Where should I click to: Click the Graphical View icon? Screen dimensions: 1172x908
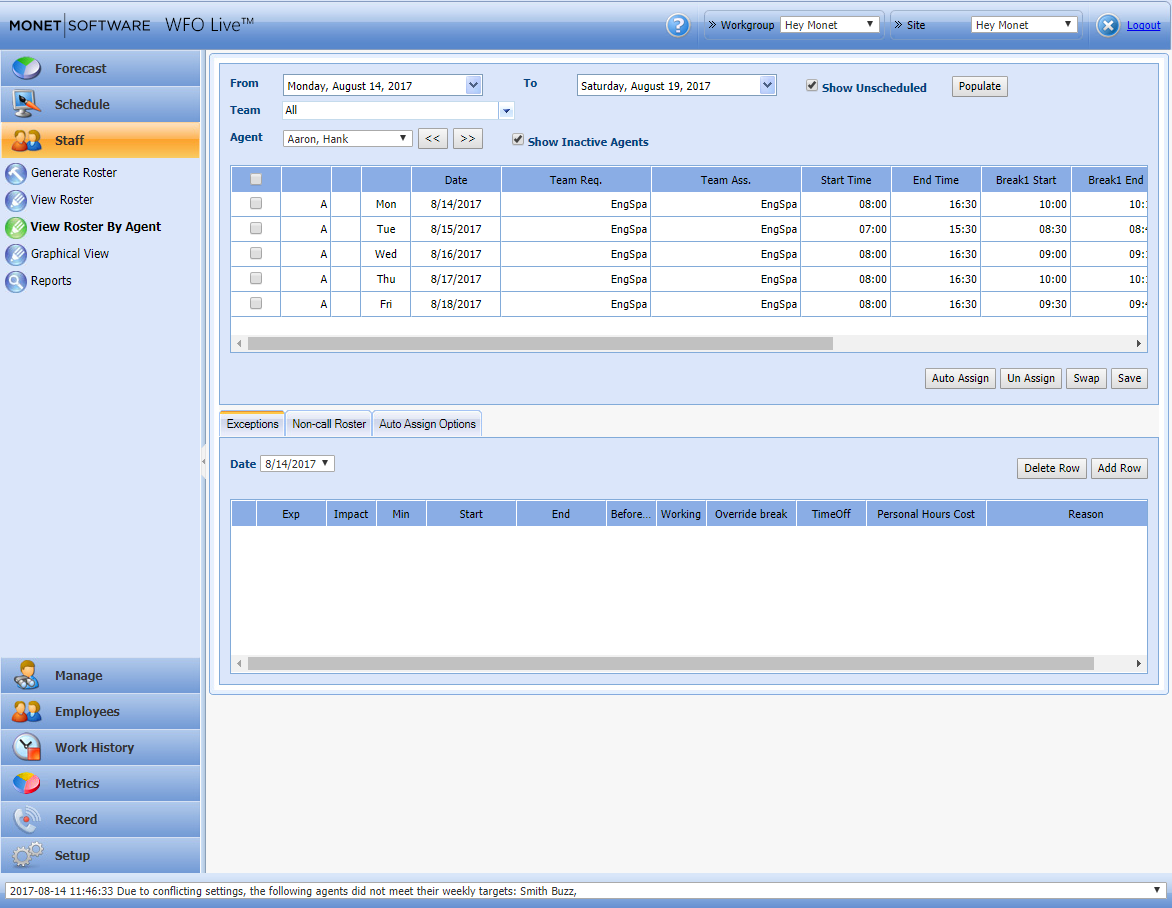coord(16,254)
